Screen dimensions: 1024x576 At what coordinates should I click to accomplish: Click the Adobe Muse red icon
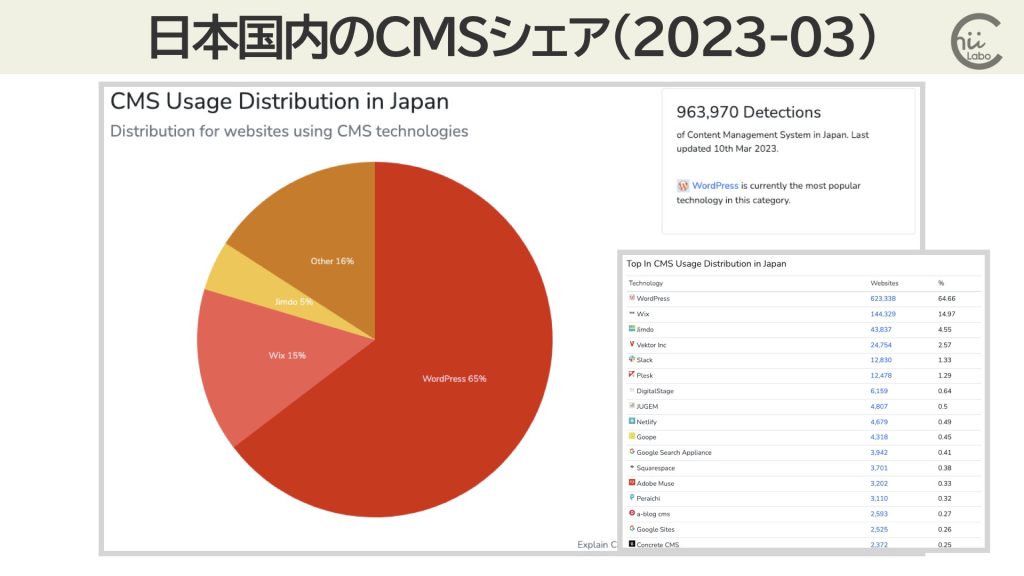pos(632,483)
